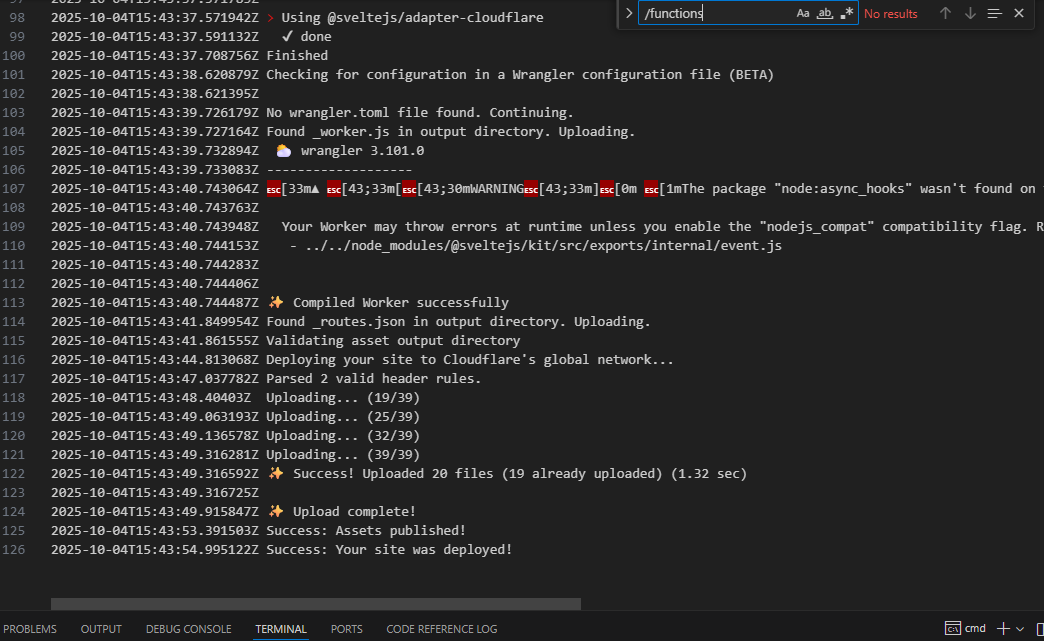Image resolution: width=1044 pixels, height=641 pixels.
Task: Close the find widget
Action: coord(1019,13)
